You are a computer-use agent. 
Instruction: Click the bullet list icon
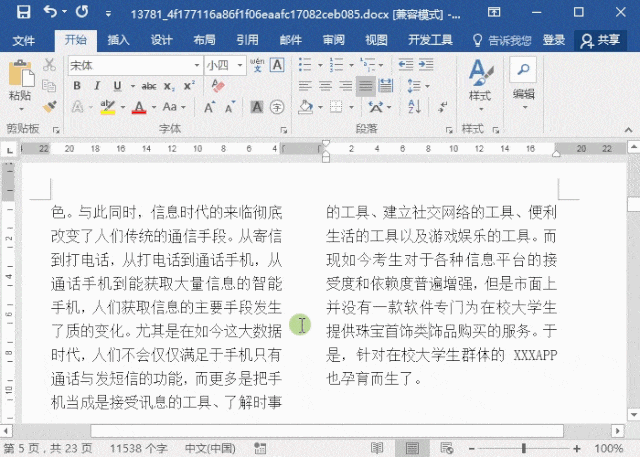(x=305, y=64)
